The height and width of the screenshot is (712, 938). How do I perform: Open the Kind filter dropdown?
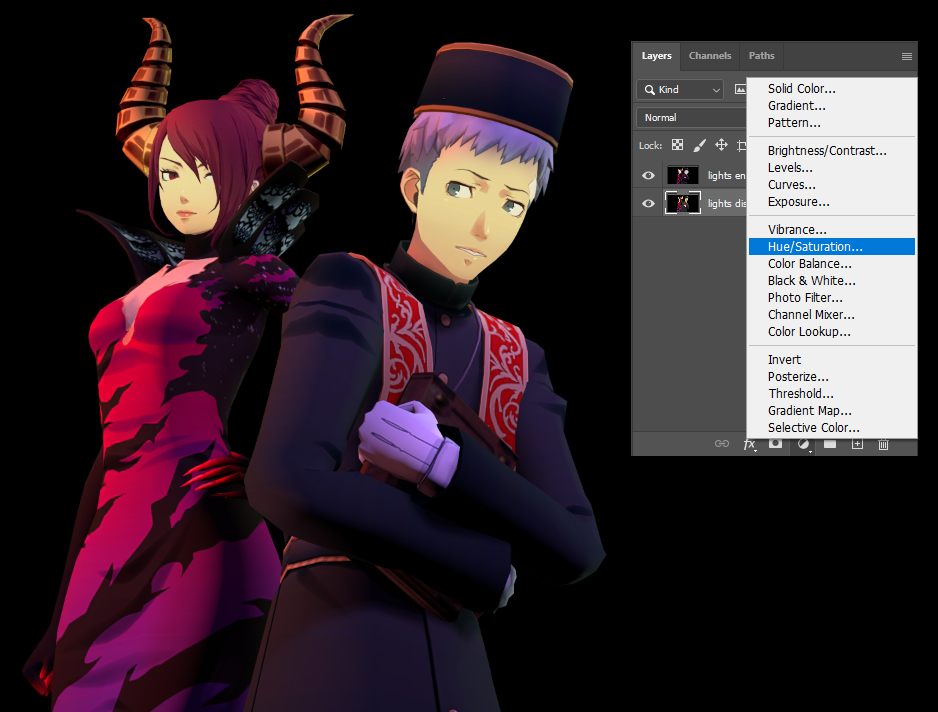[x=680, y=90]
